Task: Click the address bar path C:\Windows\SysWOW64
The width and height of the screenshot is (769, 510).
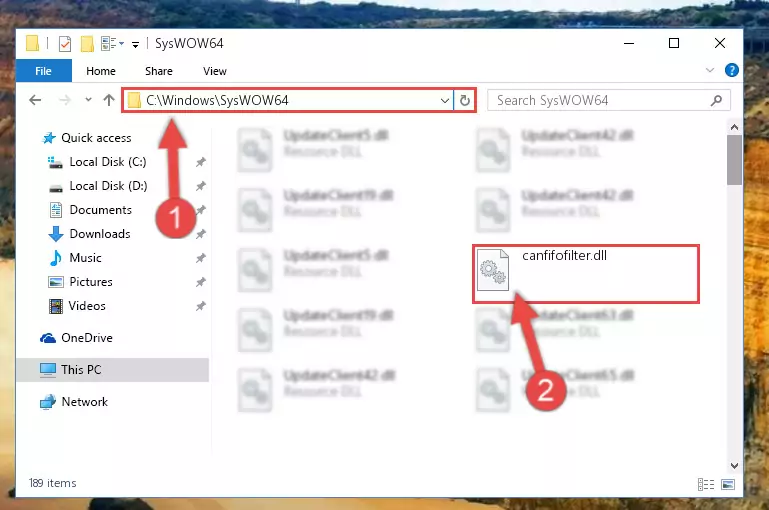Action: (x=217, y=100)
